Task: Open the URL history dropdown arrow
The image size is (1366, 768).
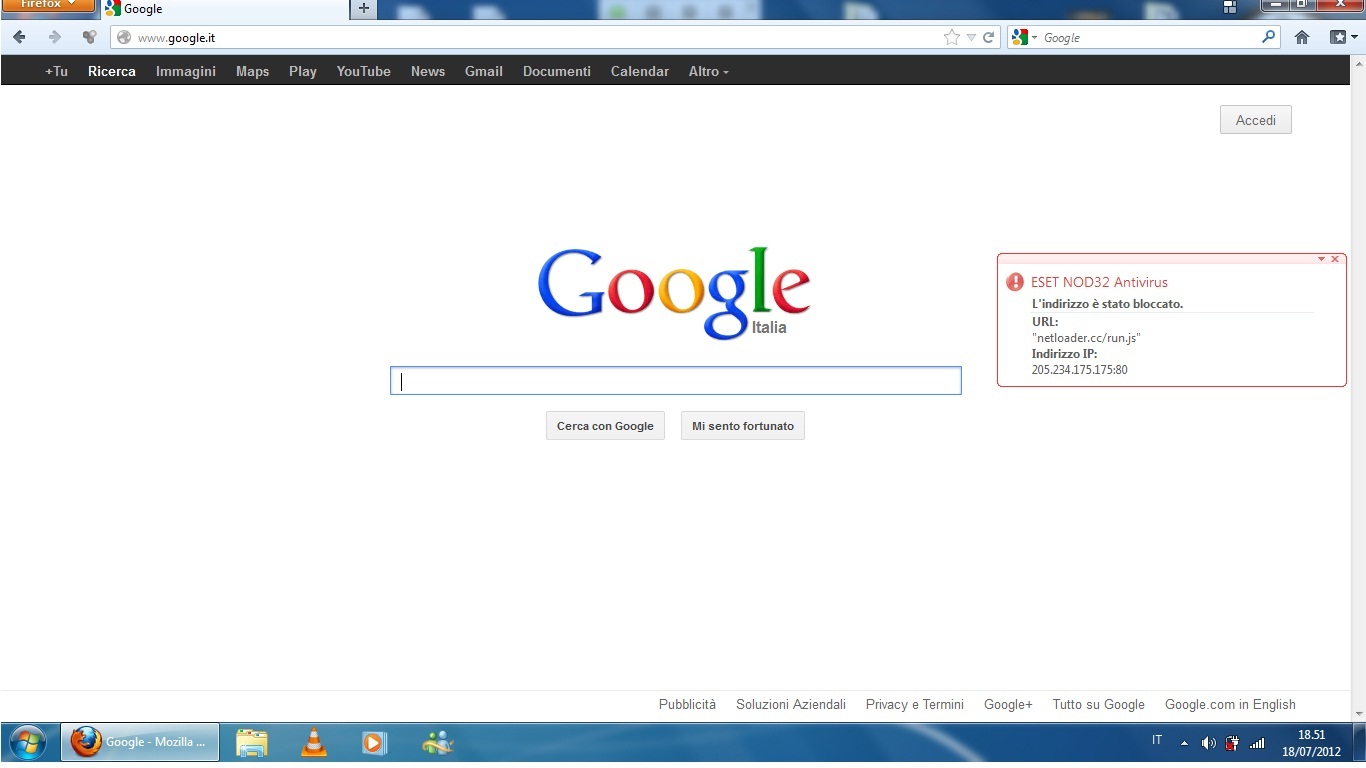Action: pyautogui.click(x=970, y=38)
